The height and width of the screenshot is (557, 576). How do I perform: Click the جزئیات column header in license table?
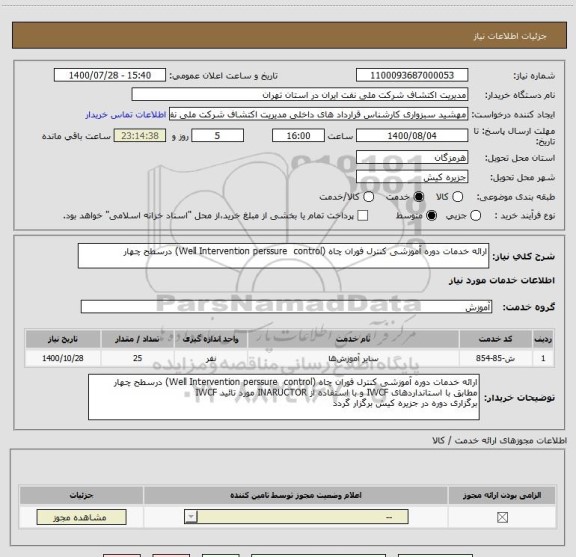coord(82,496)
